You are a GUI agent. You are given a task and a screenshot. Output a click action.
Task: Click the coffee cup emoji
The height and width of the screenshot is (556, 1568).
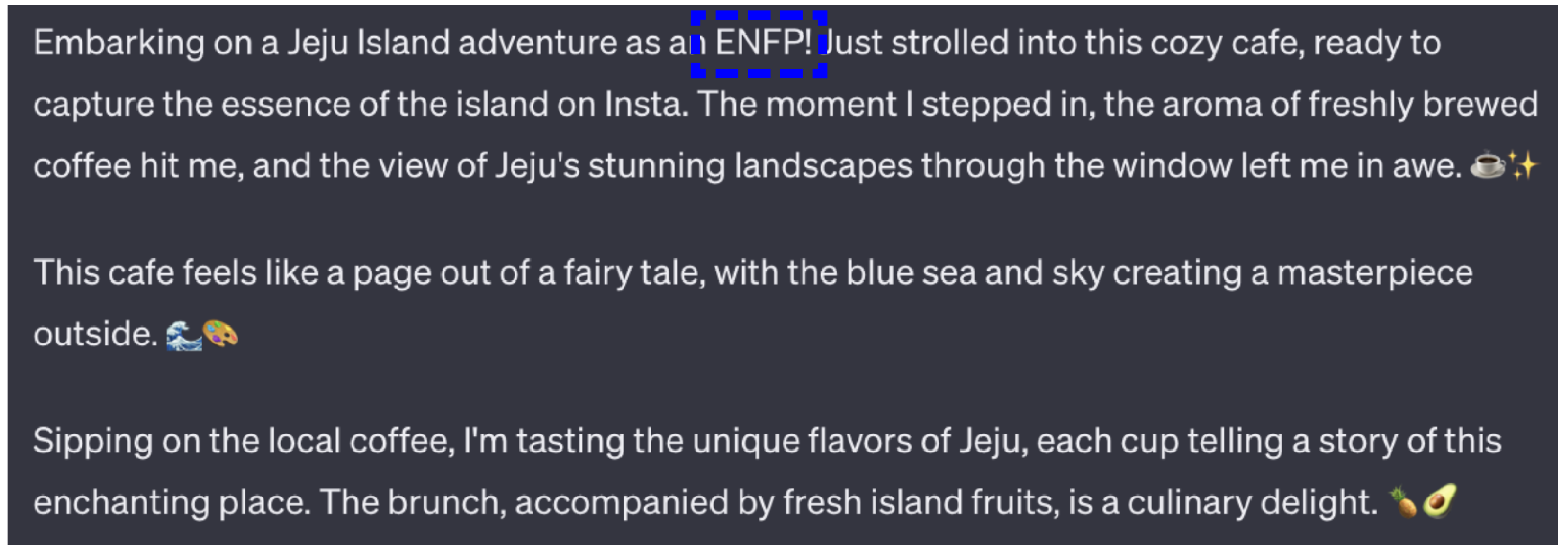click(1487, 165)
